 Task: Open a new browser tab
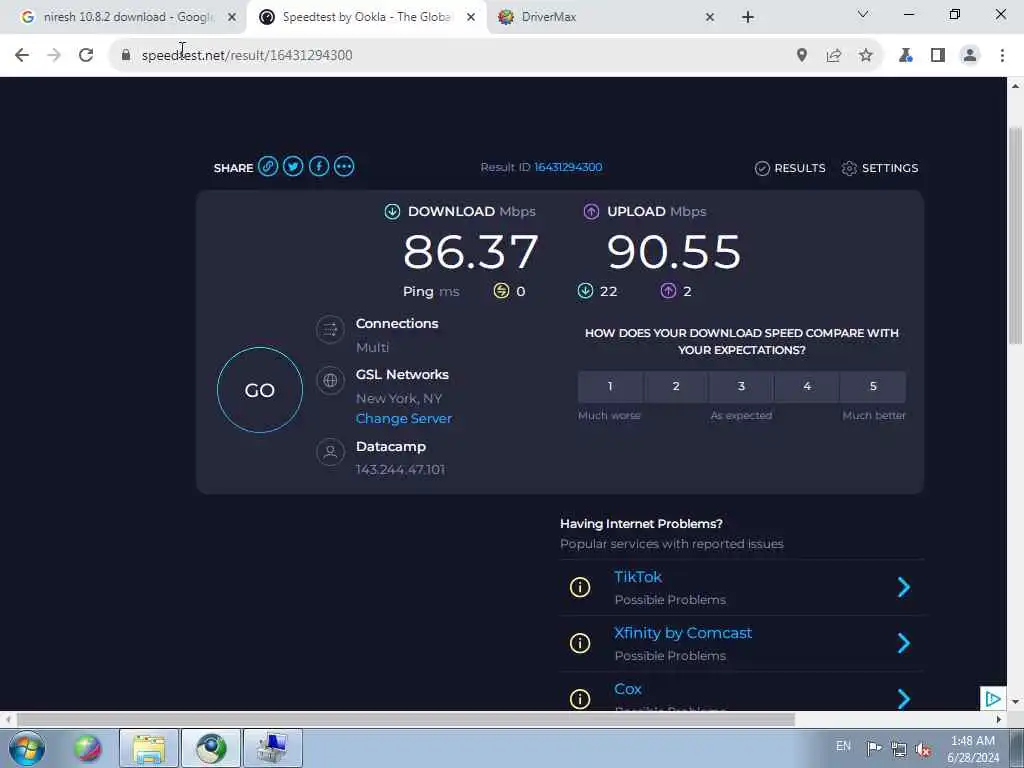(x=748, y=18)
